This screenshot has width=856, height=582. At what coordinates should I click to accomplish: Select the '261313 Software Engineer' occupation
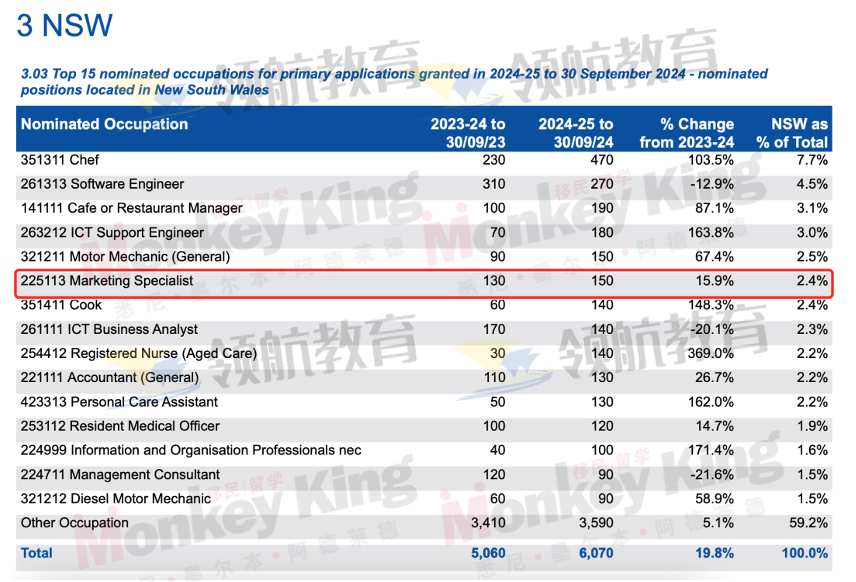coord(102,184)
